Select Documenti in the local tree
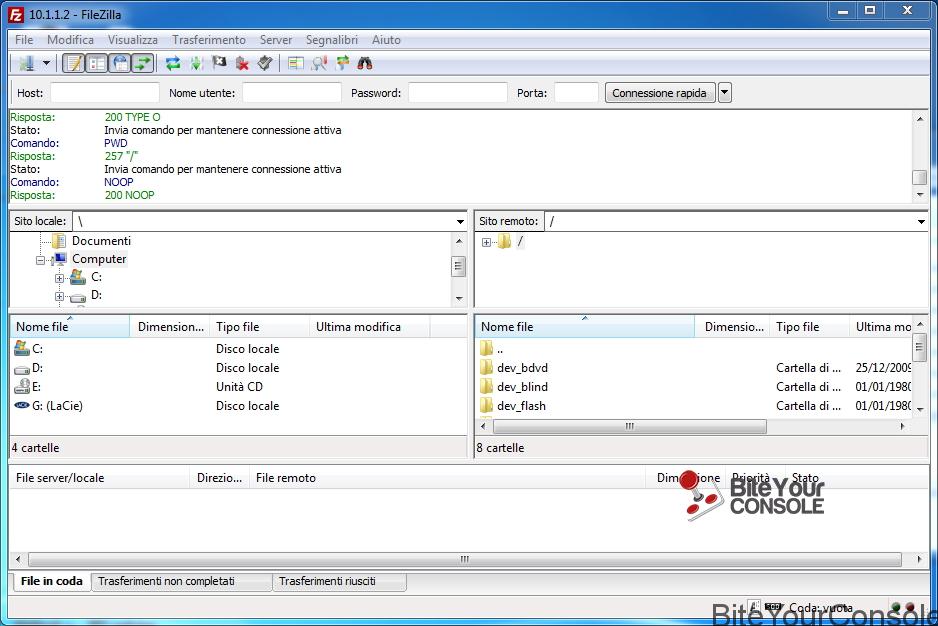938x626 pixels. [x=101, y=241]
